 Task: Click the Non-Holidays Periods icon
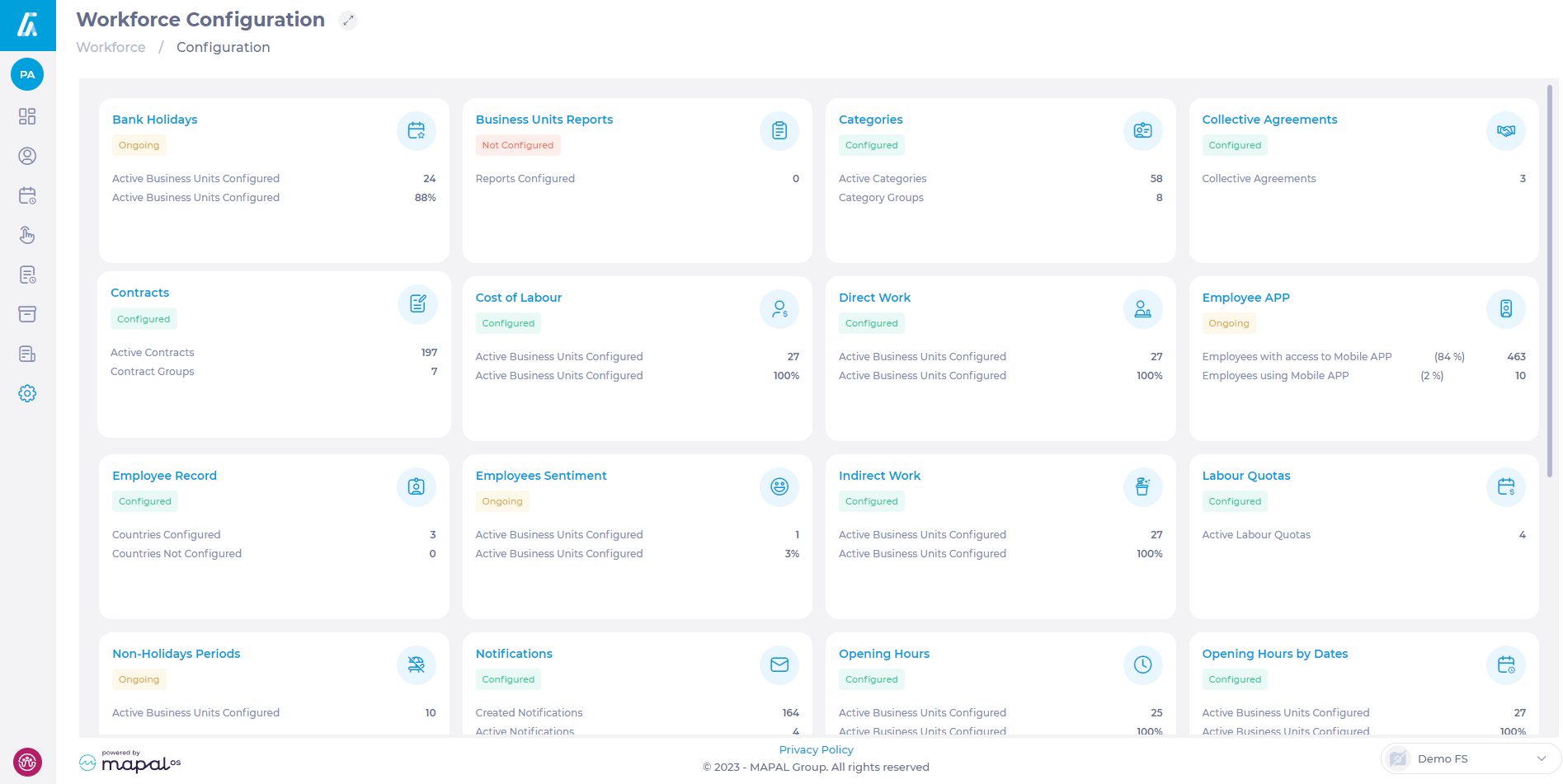416,665
